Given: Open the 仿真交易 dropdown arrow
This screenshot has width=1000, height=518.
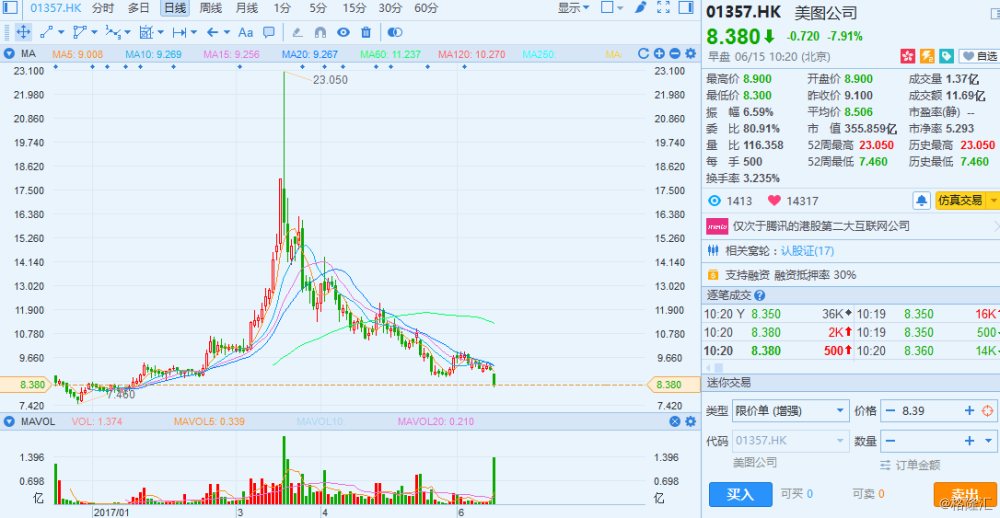Looking at the screenshot, I should [x=992, y=200].
